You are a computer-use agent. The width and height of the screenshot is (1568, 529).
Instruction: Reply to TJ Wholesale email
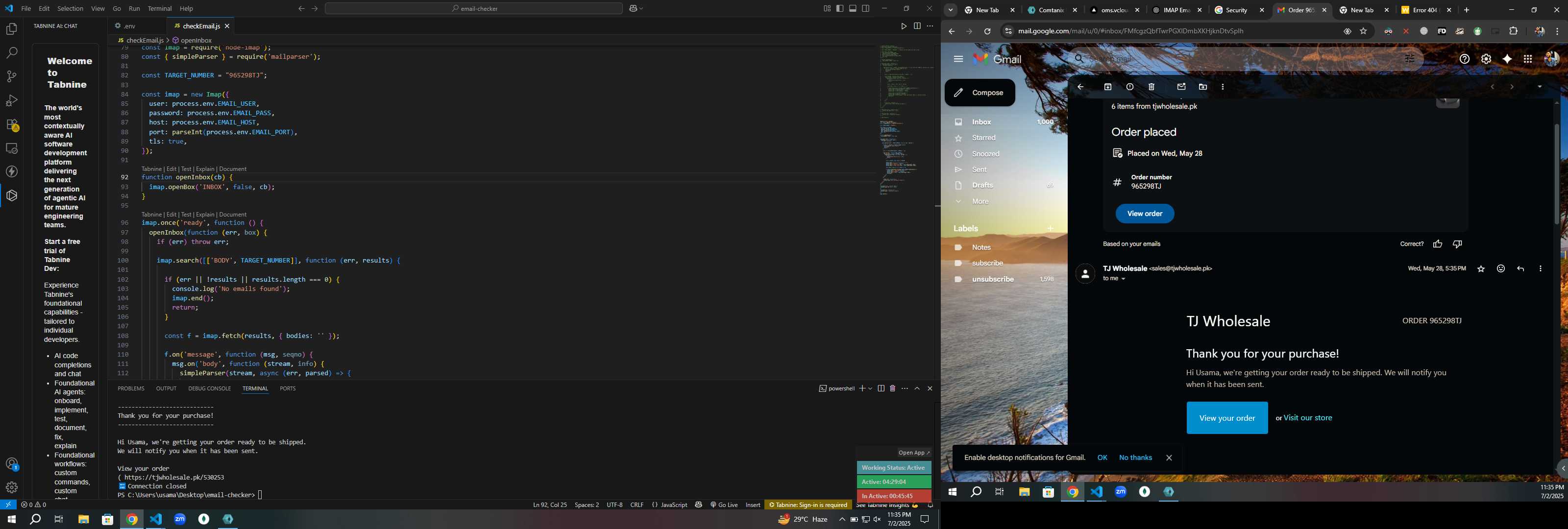pyautogui.click(x=1520, y=269)
